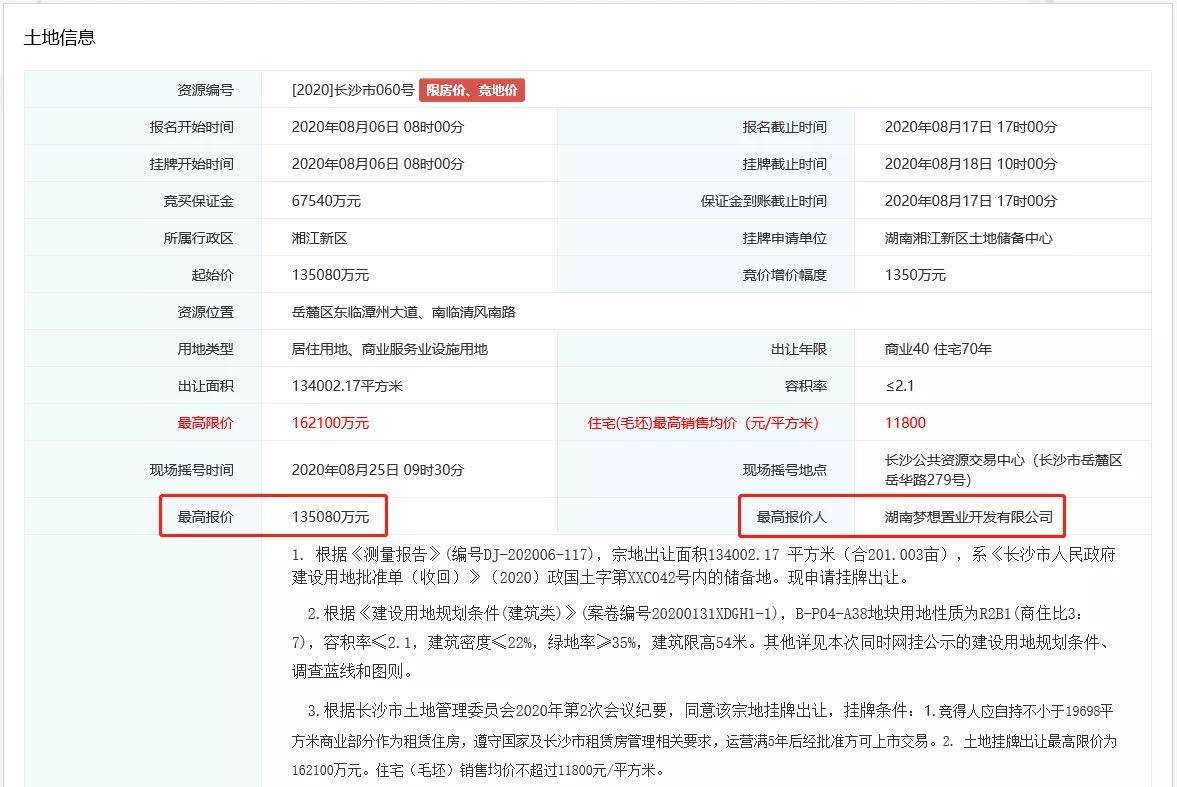Click the 起始价 label

(212, 275)
